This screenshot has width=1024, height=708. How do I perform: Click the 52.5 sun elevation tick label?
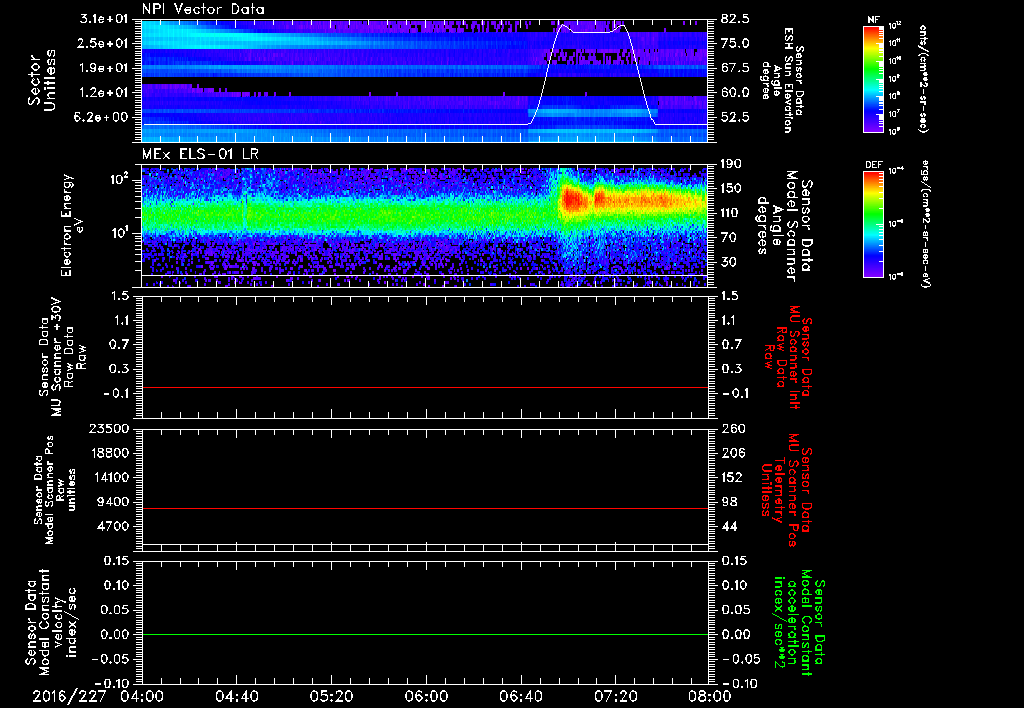pos(735,118)
